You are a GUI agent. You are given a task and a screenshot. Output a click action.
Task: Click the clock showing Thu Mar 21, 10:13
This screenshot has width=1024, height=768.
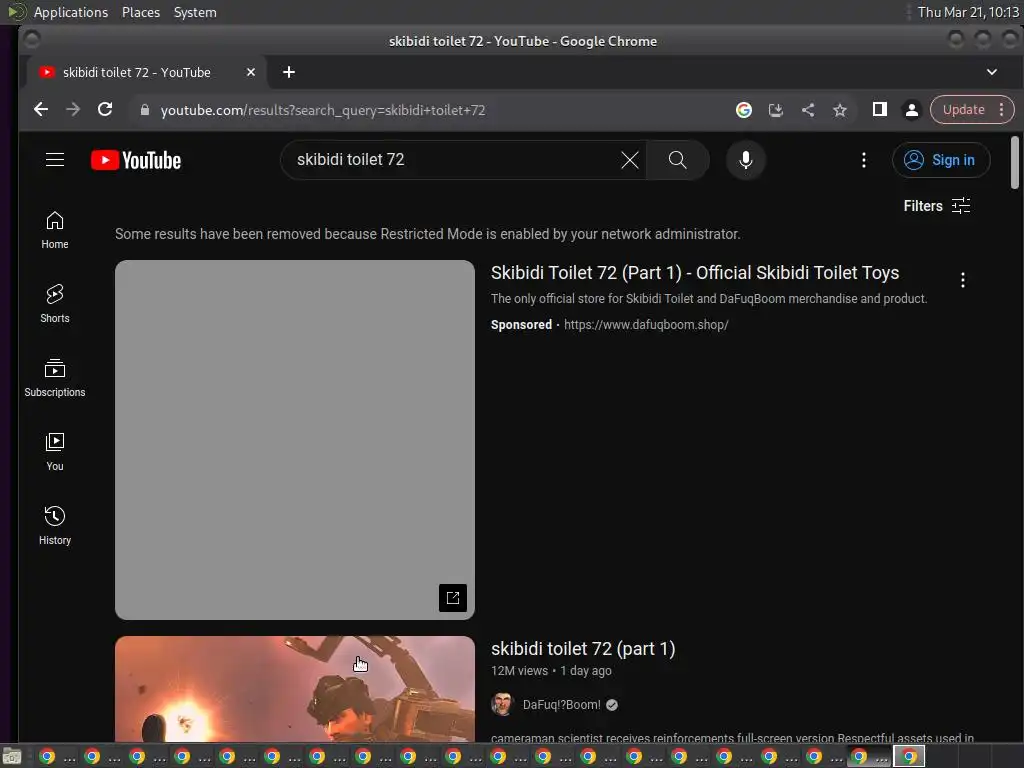pos(968,12)
